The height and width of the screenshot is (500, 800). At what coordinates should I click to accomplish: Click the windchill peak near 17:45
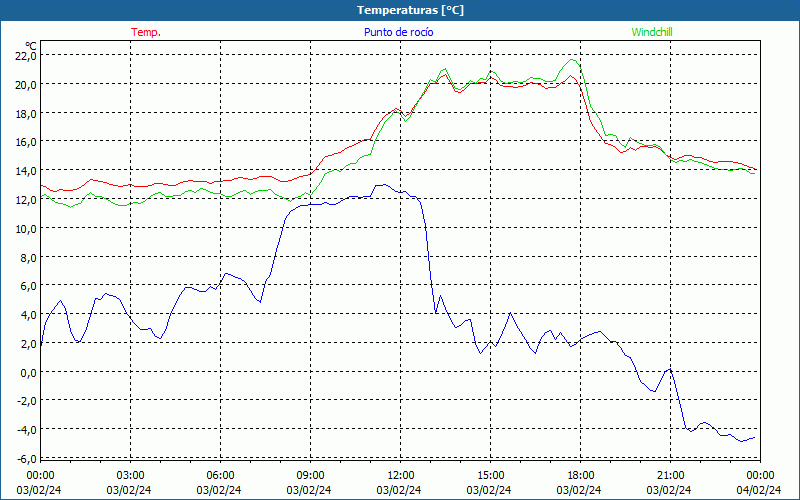(572, 60)
